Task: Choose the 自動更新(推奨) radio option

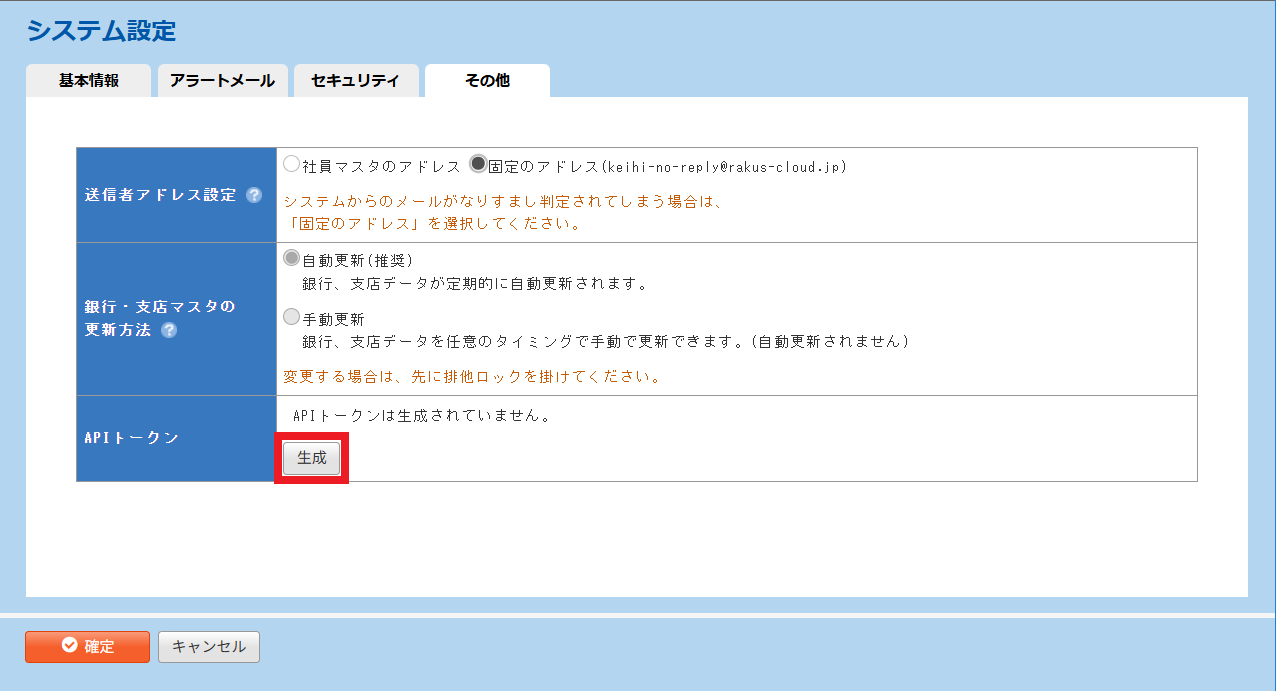Action: click(x=291, y=258)
